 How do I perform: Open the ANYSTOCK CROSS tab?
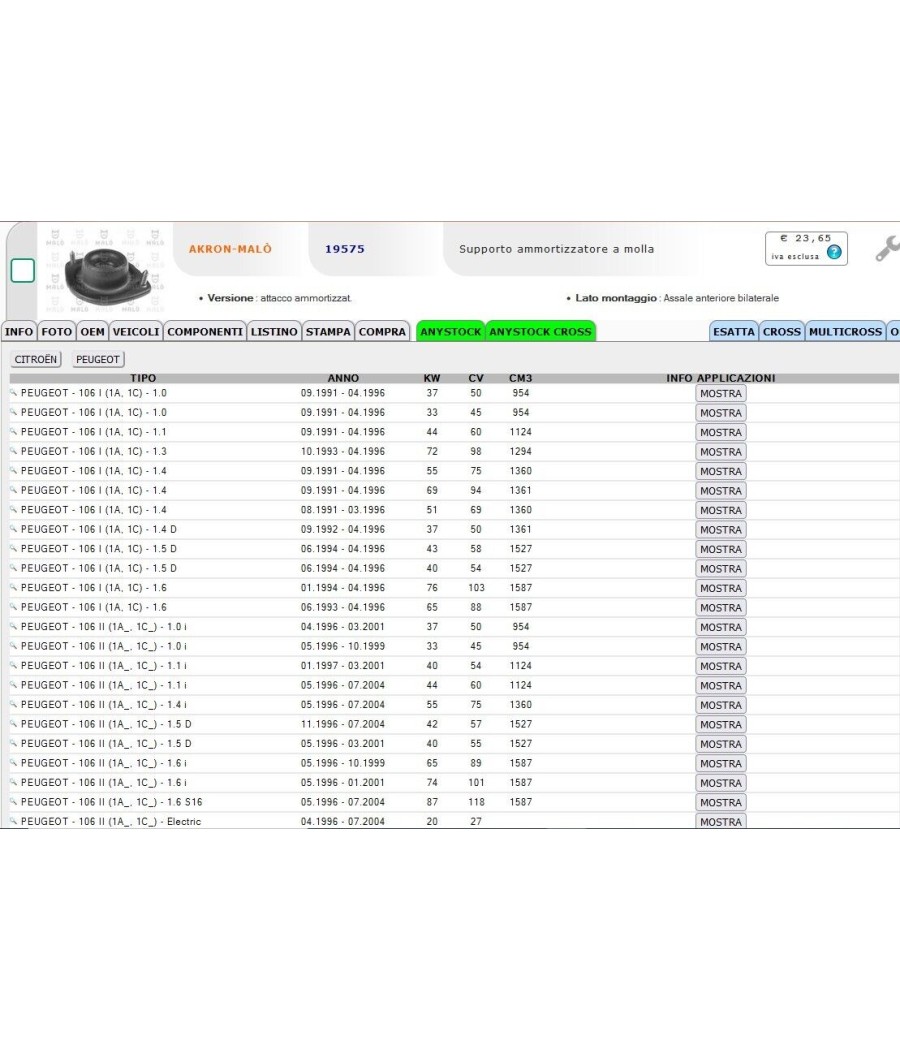click(x=540, y=331)
